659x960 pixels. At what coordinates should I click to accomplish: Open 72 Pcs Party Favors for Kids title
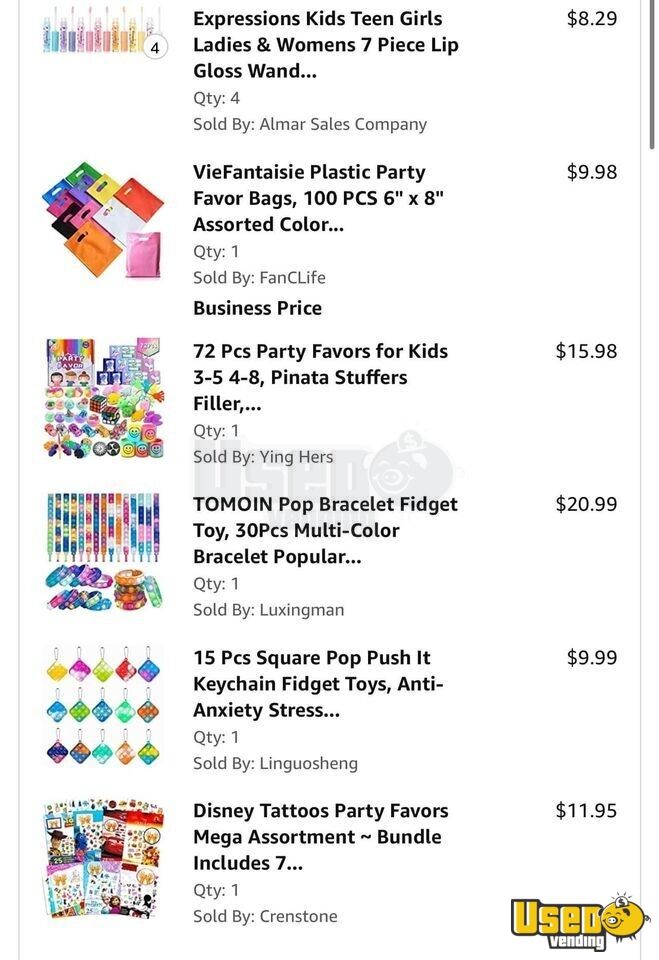320,377
